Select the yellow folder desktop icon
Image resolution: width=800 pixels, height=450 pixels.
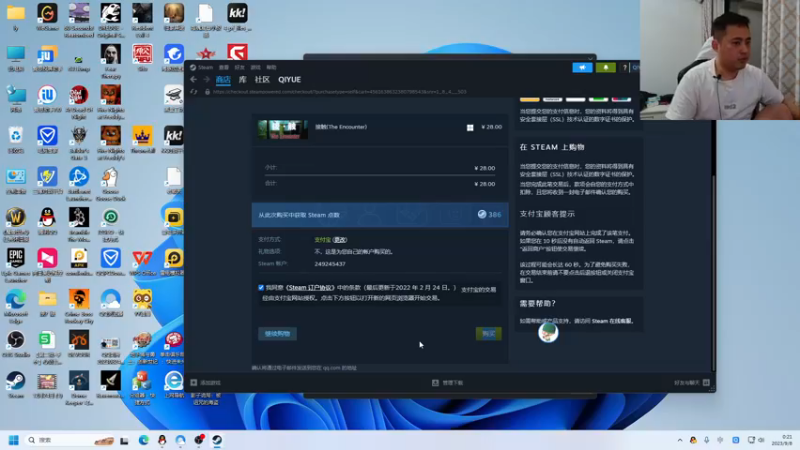pos(15,17)
